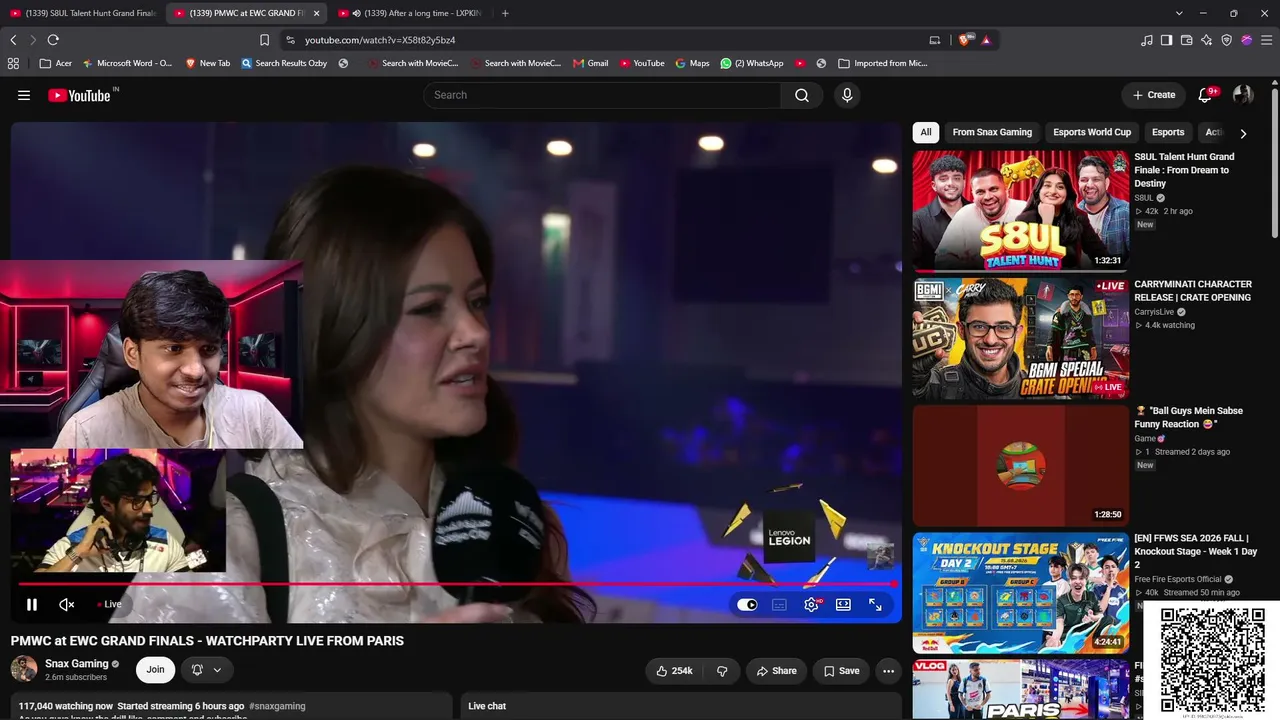This screenshot has width=1280, height=720.
Task: Open Brave Shields lion icon
Action: [x=964, y=40]
